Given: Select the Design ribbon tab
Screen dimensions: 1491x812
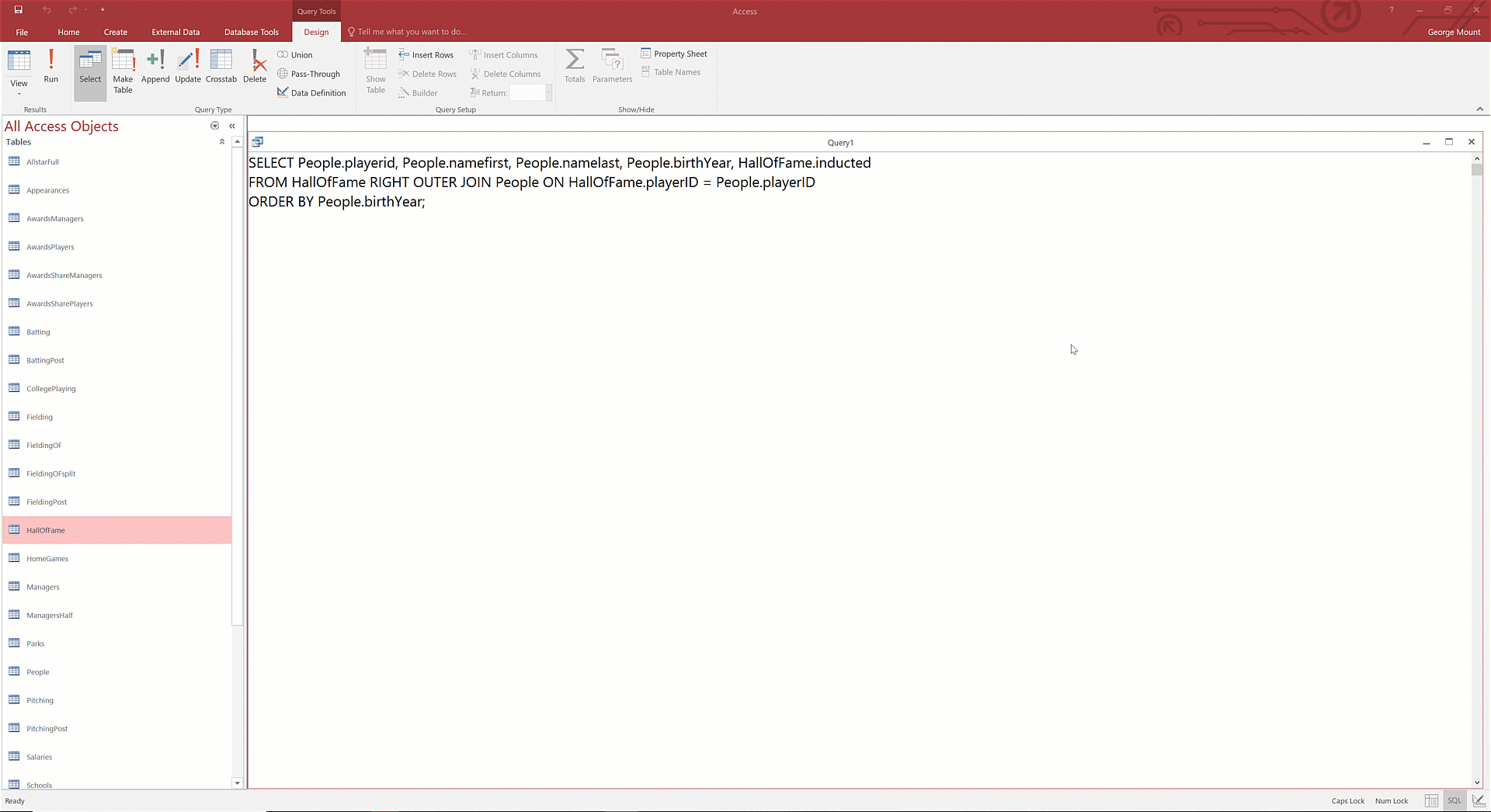Looking at the screenshot, I should coord(316,32).
